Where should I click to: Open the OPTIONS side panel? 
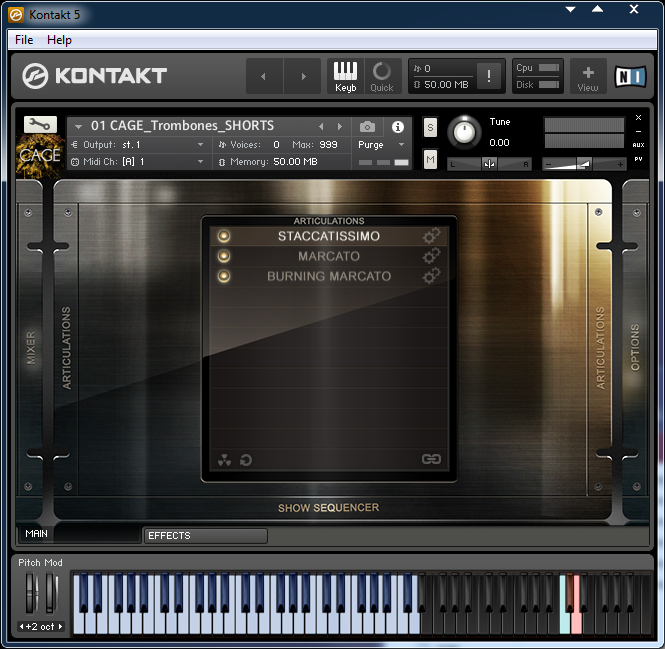click(634, 348)
